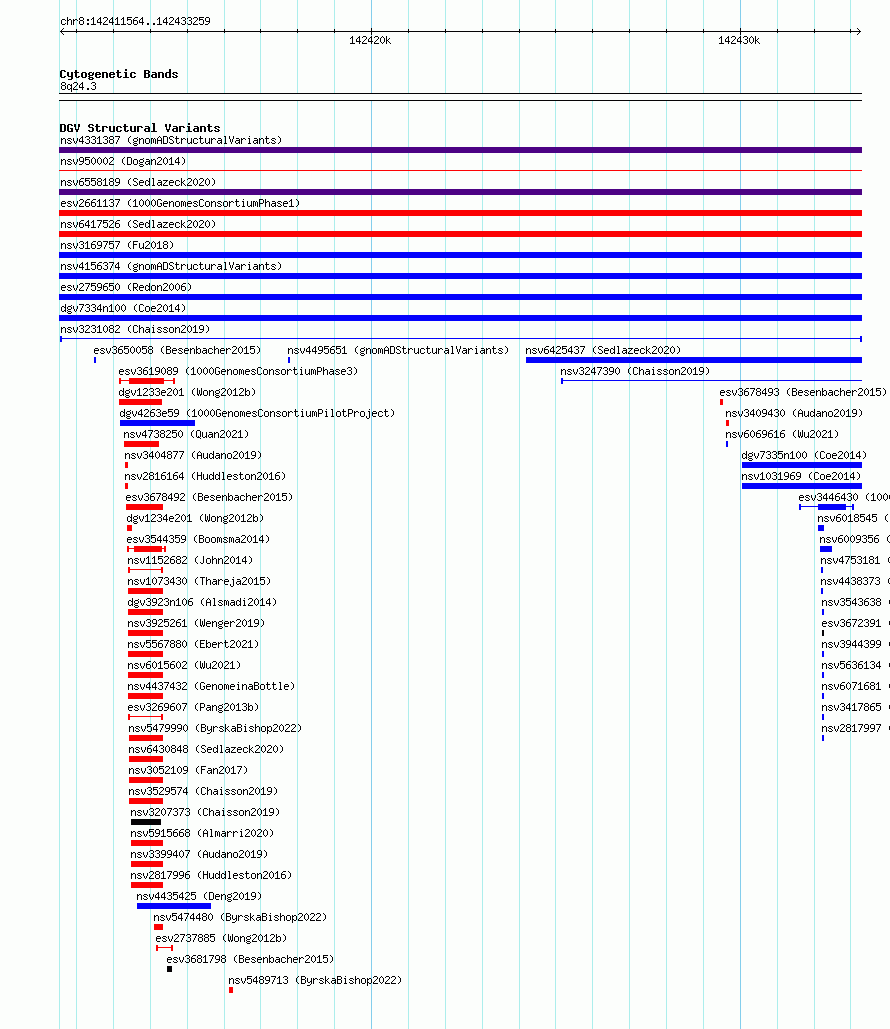
Task: Select nsv6015602 (Wu2021) label
Action: pos(184,665)
